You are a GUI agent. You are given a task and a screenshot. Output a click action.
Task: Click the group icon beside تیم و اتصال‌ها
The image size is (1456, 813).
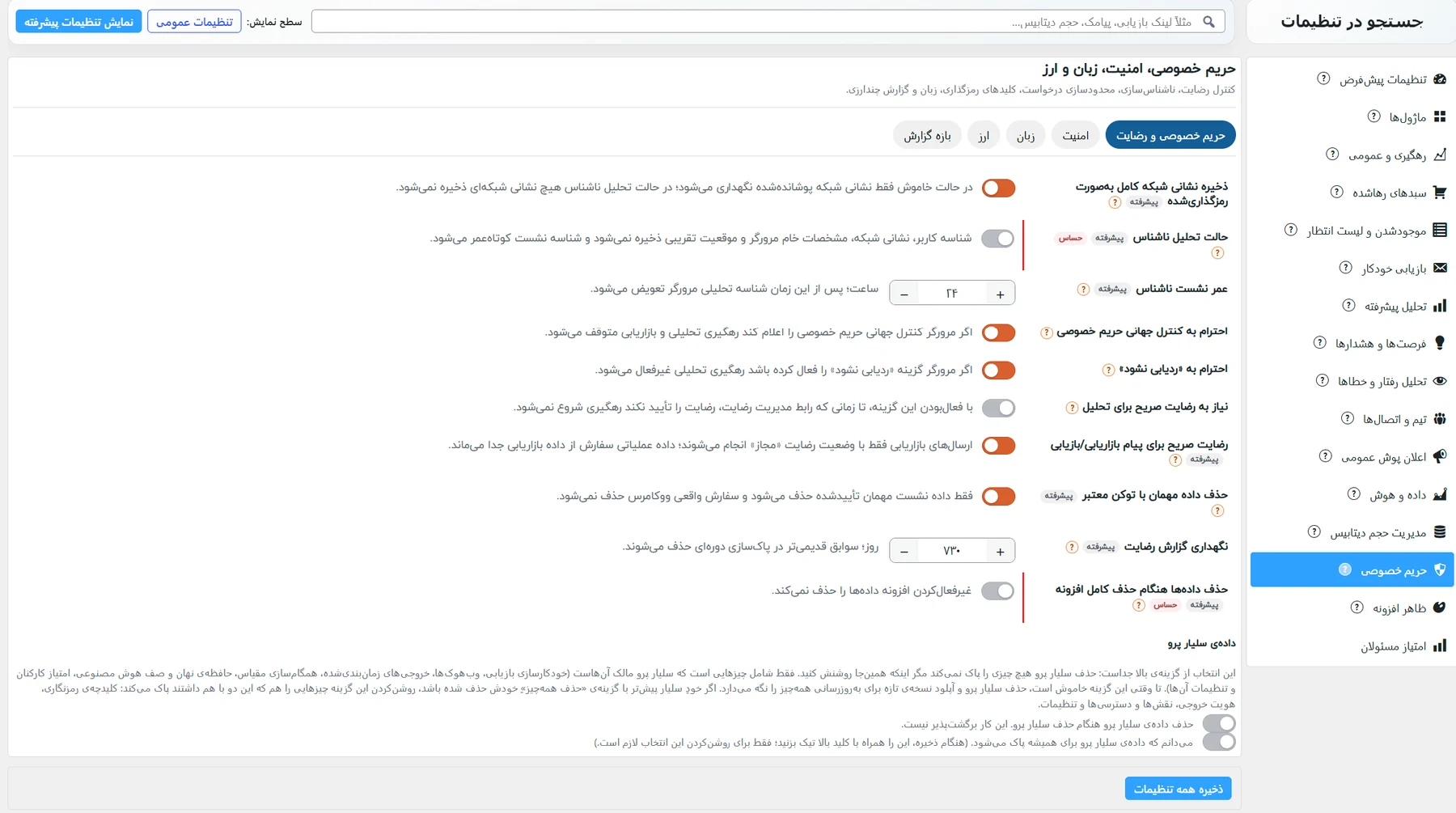point(1440,419)
